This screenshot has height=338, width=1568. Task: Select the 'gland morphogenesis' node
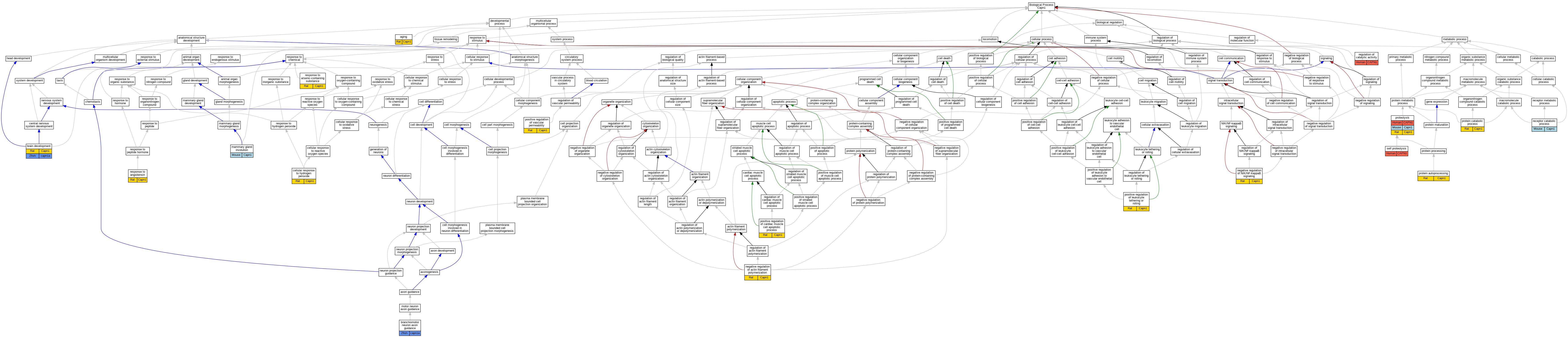coord(229,102)
